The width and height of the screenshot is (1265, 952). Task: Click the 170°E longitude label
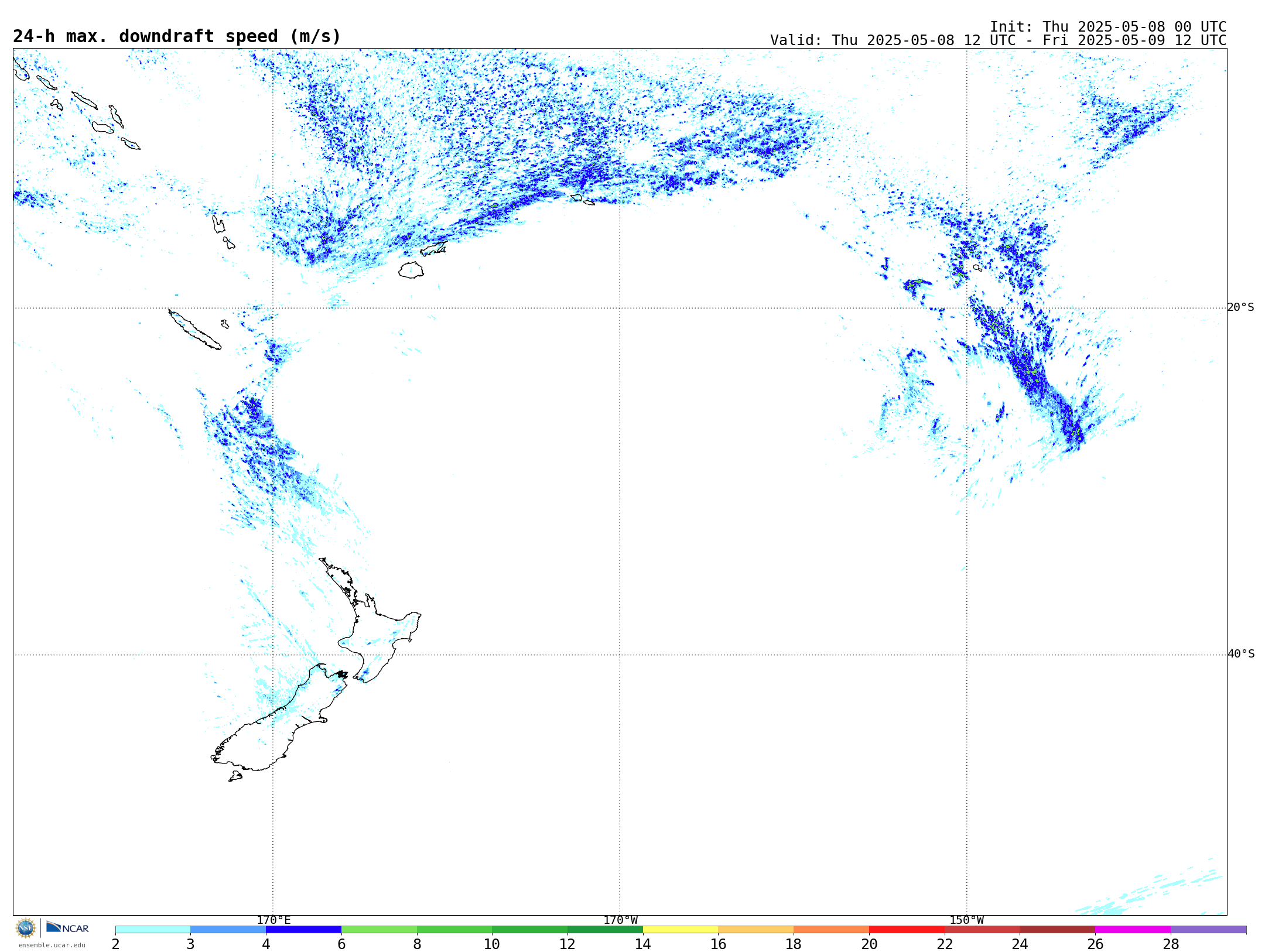click(273, 920)
